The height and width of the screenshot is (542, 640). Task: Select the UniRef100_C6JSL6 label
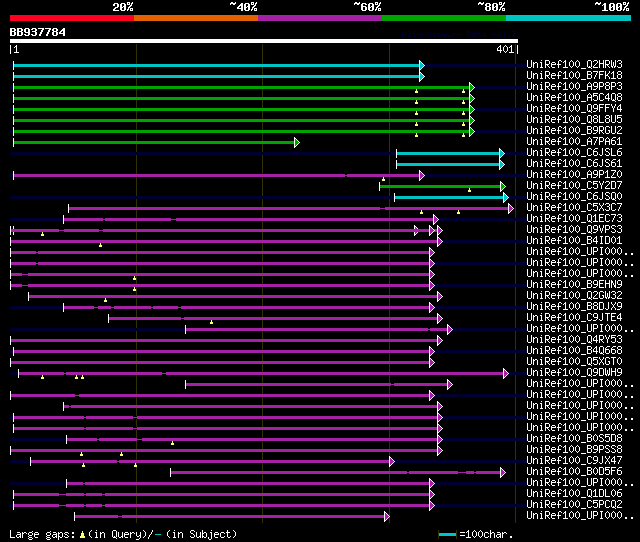tap(574, 153)
